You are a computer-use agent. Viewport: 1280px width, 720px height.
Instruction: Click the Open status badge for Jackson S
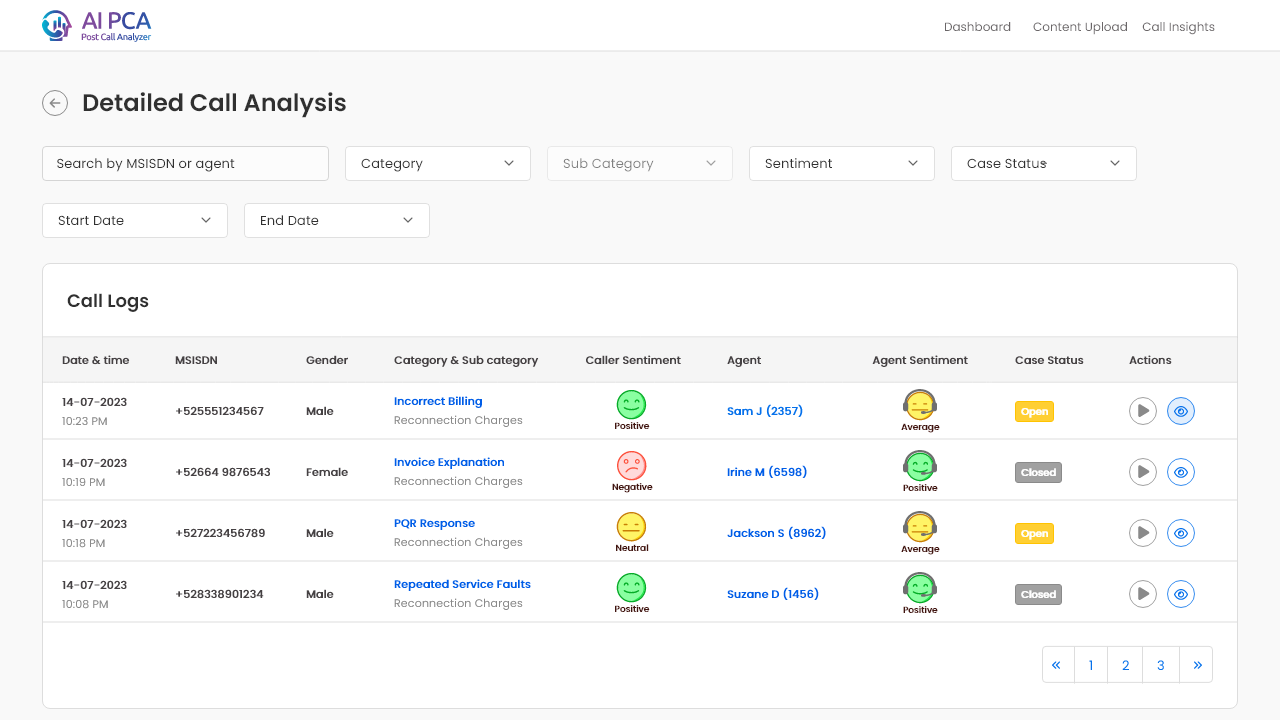(x=1034, y=533)
